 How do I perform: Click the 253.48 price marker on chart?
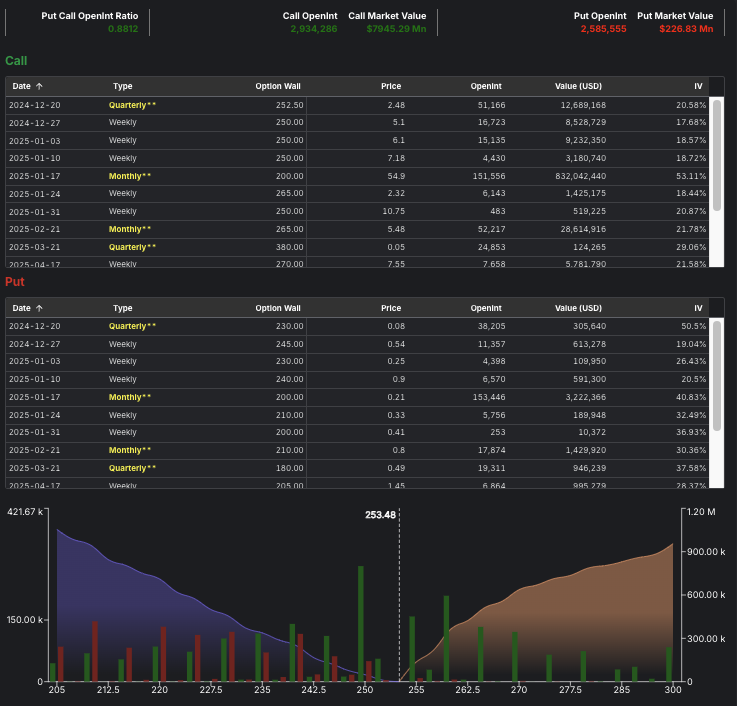(381, 515)
